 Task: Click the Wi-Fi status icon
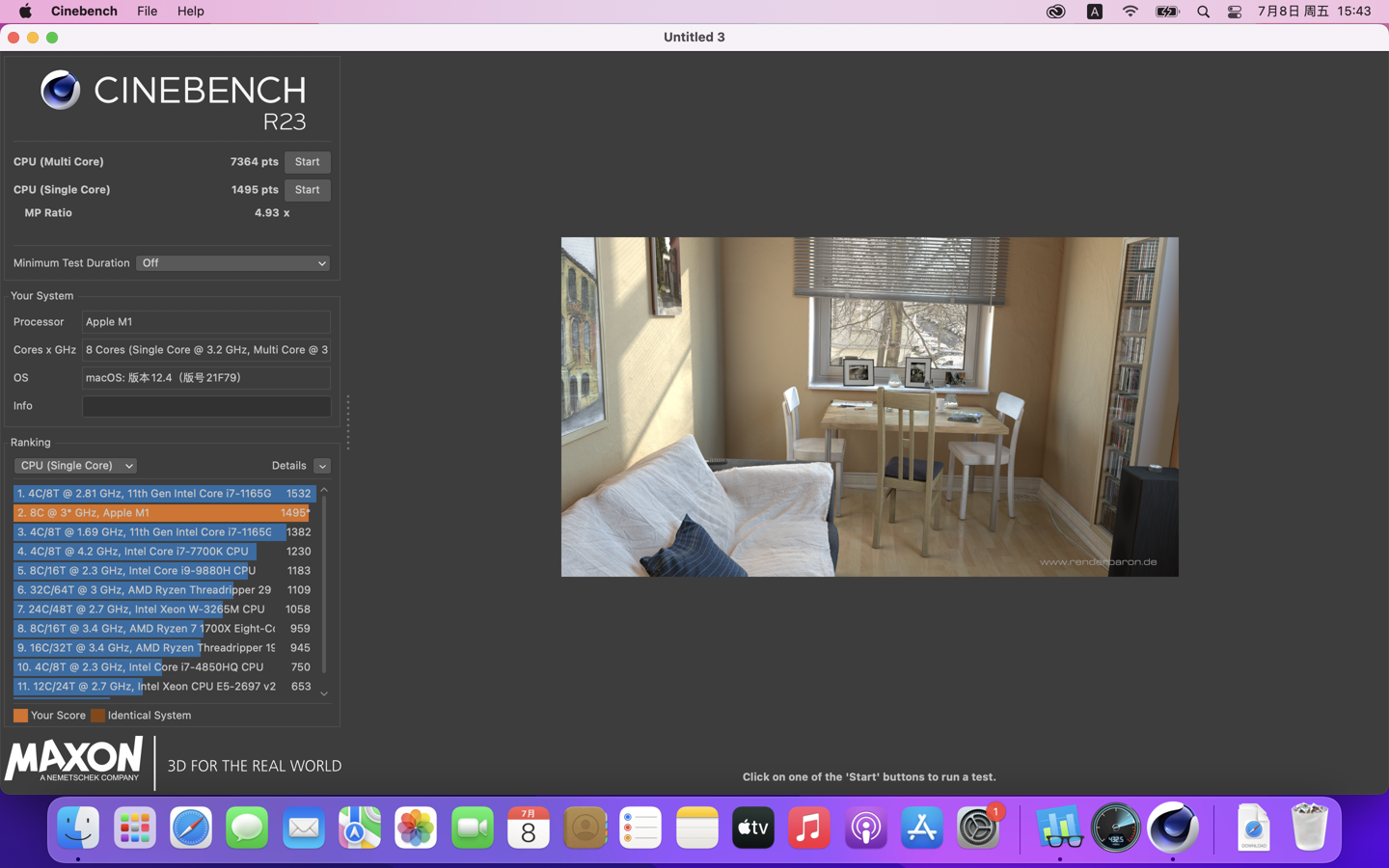pyautogui.click(x=1130, y=12)
